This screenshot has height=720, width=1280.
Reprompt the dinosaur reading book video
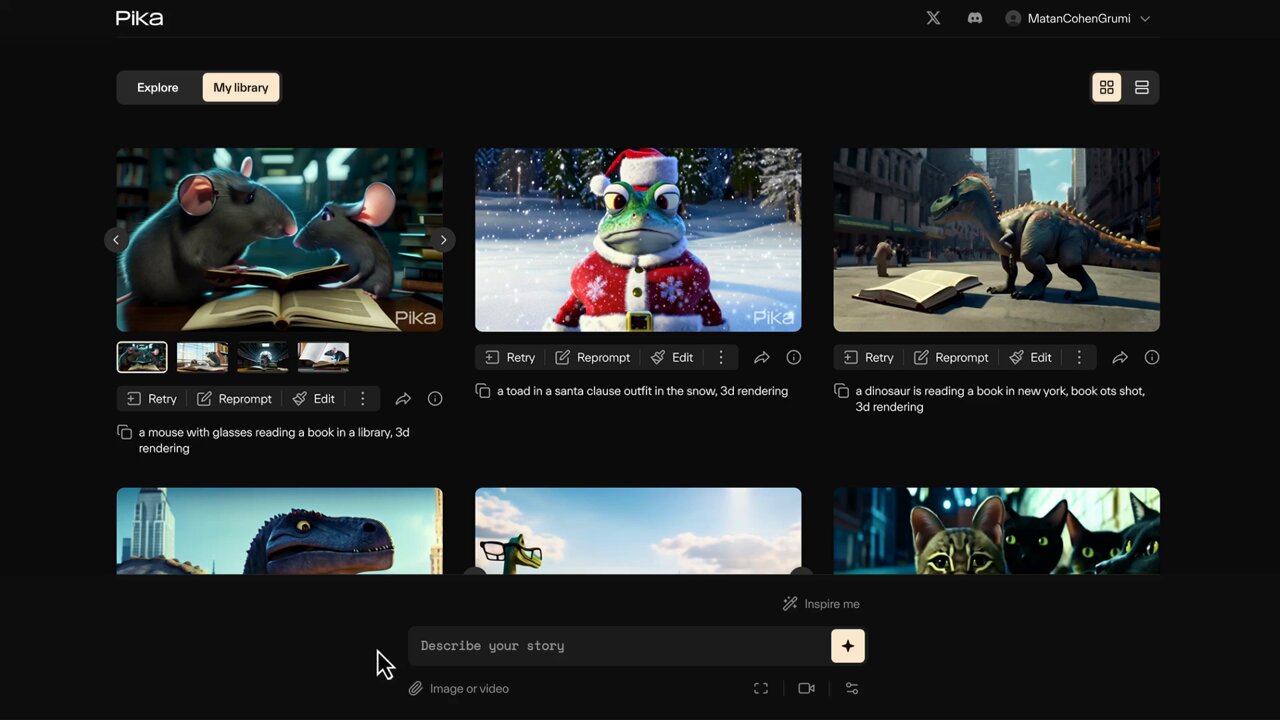951,357
